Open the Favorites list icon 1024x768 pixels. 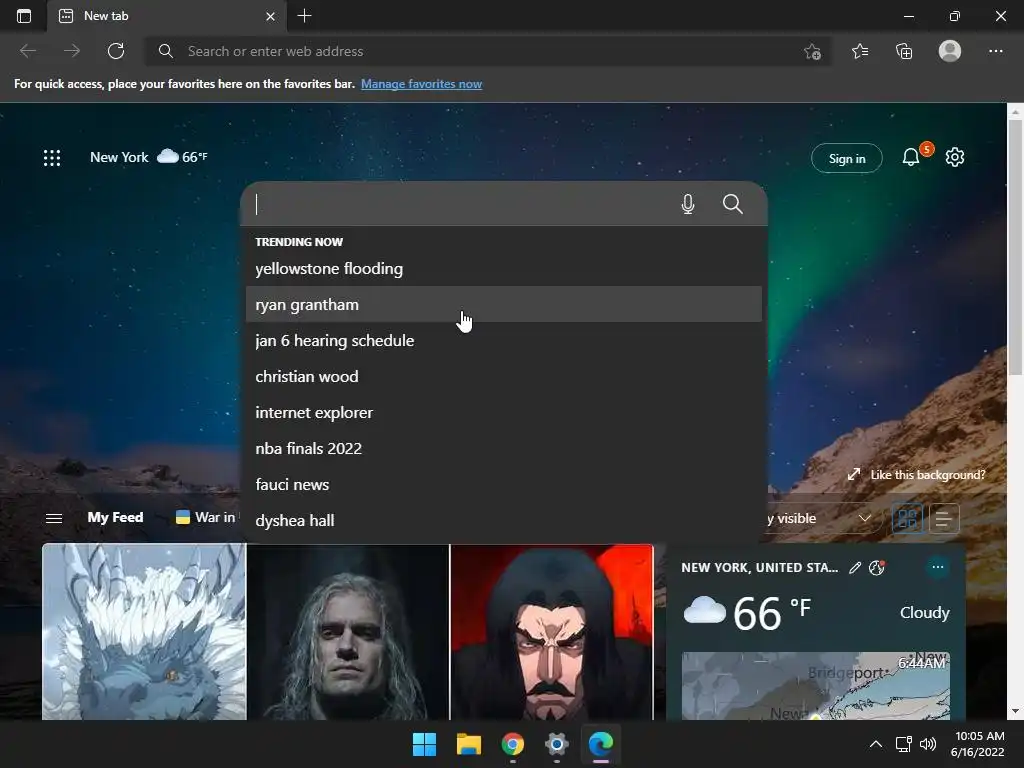tap(860, 51)
